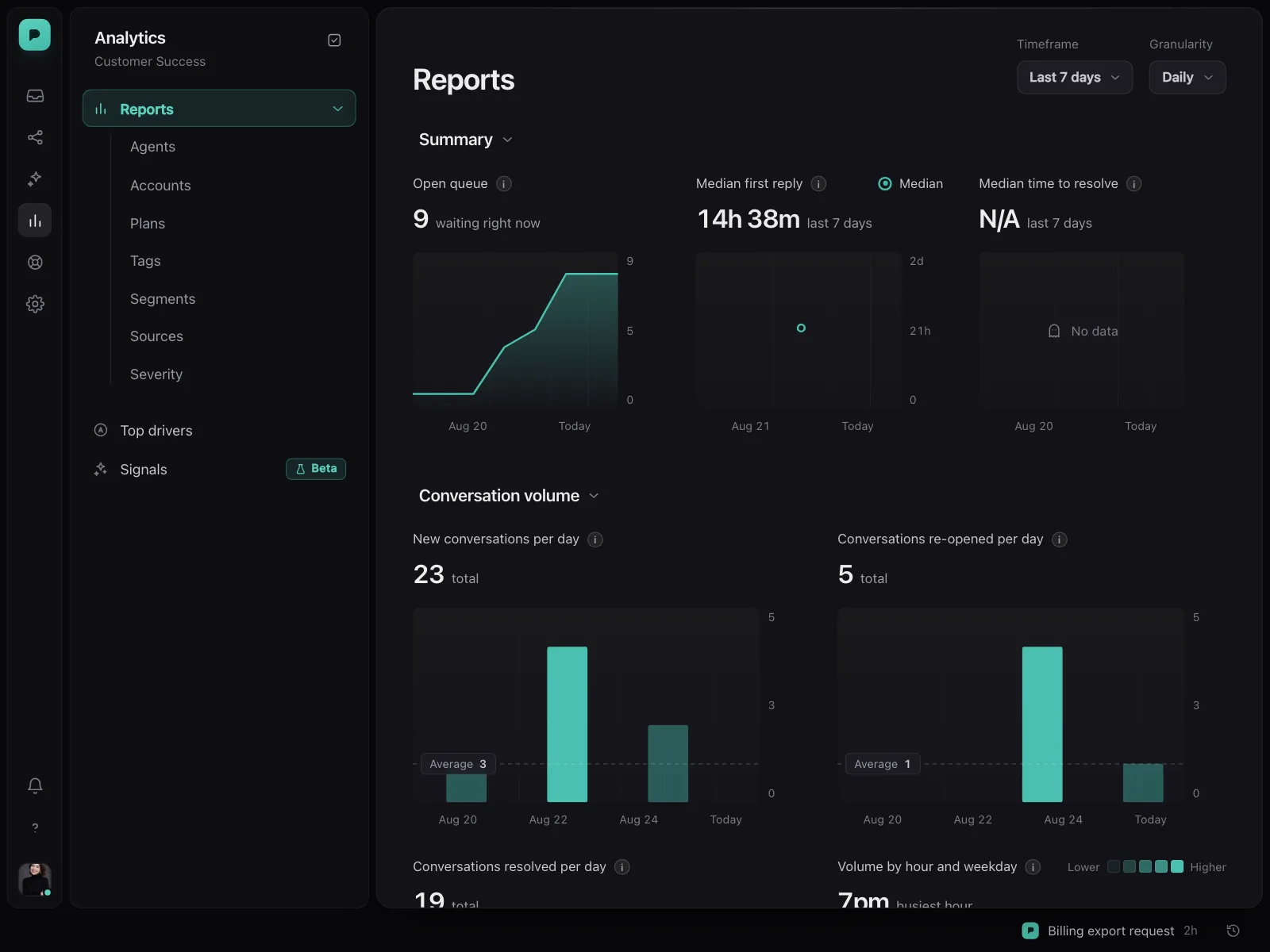Open the Tags report
1270x952 pixels.
pyautogui.click(x=145, y=261)
